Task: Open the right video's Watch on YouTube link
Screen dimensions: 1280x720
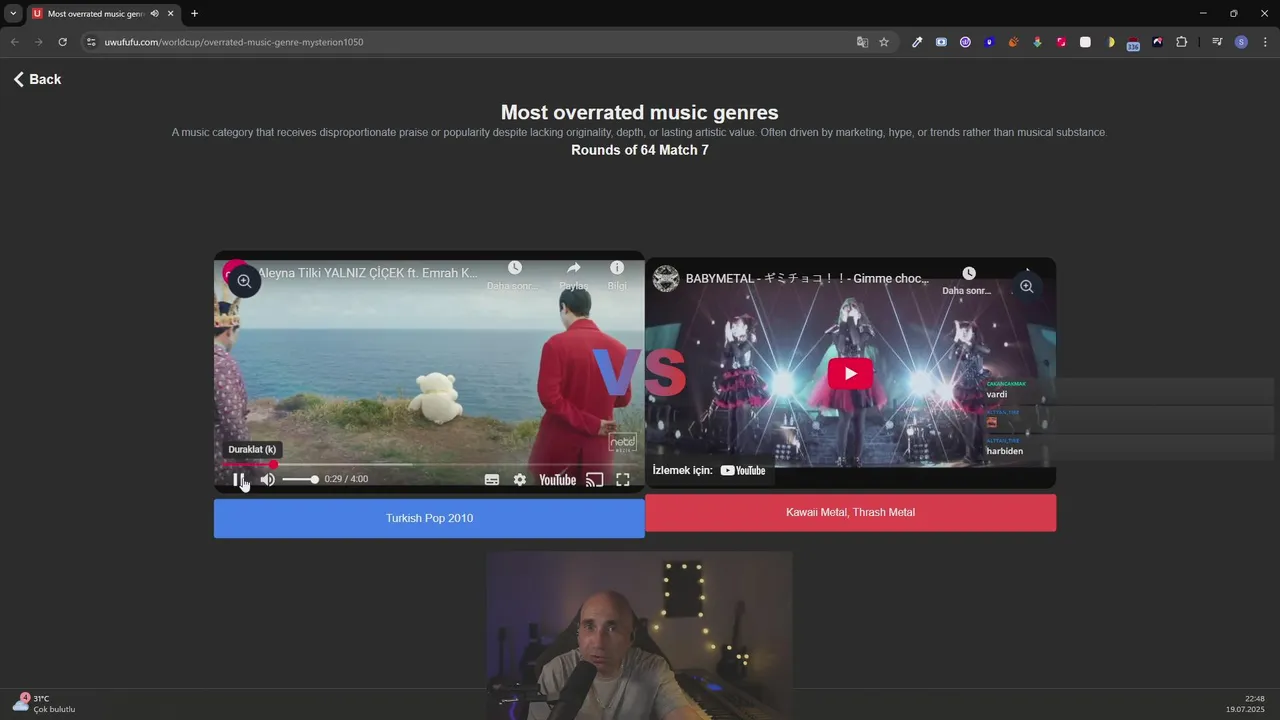Action: 710,470
